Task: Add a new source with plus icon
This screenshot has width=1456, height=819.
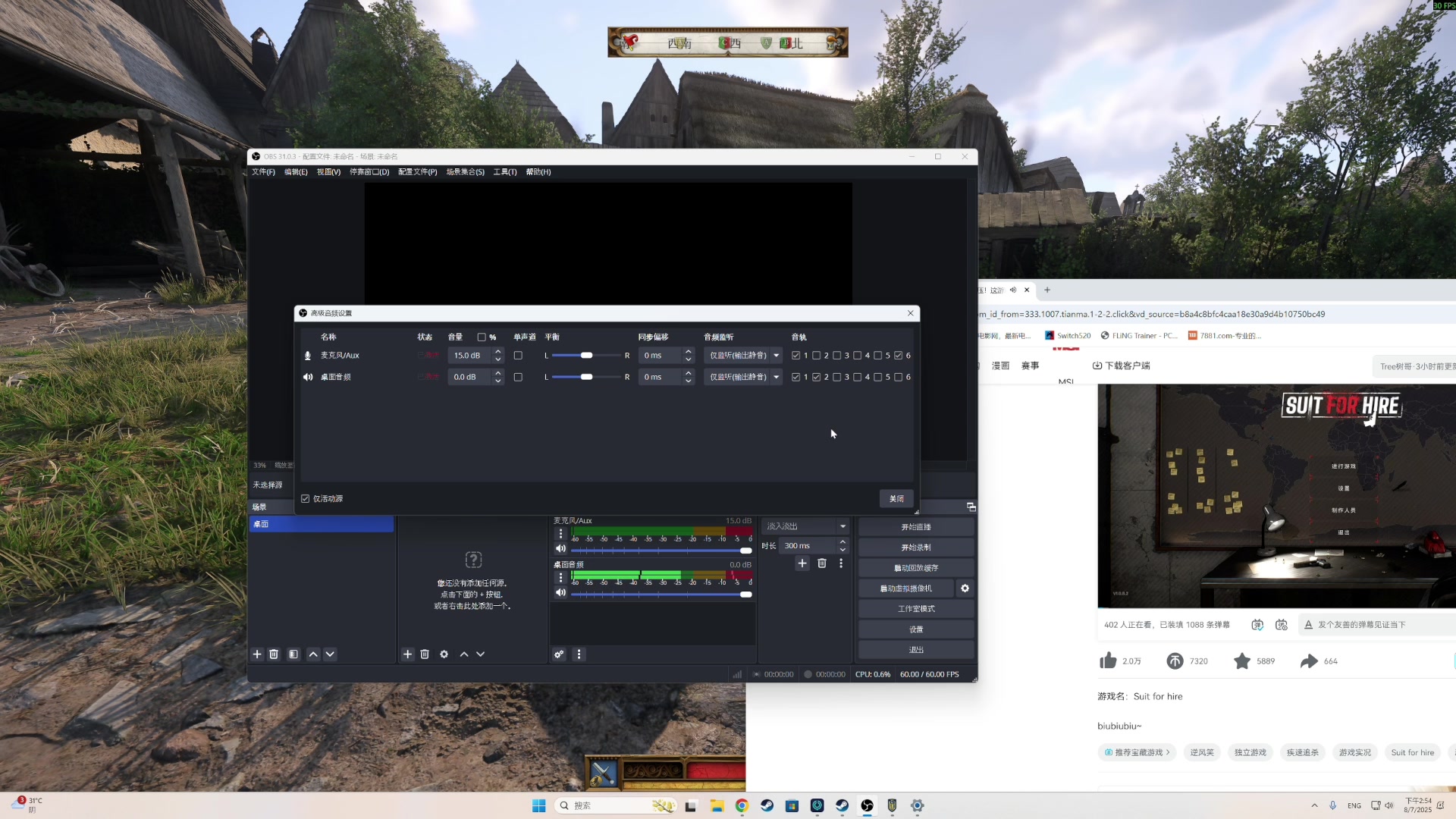Action: coord(407,654)
